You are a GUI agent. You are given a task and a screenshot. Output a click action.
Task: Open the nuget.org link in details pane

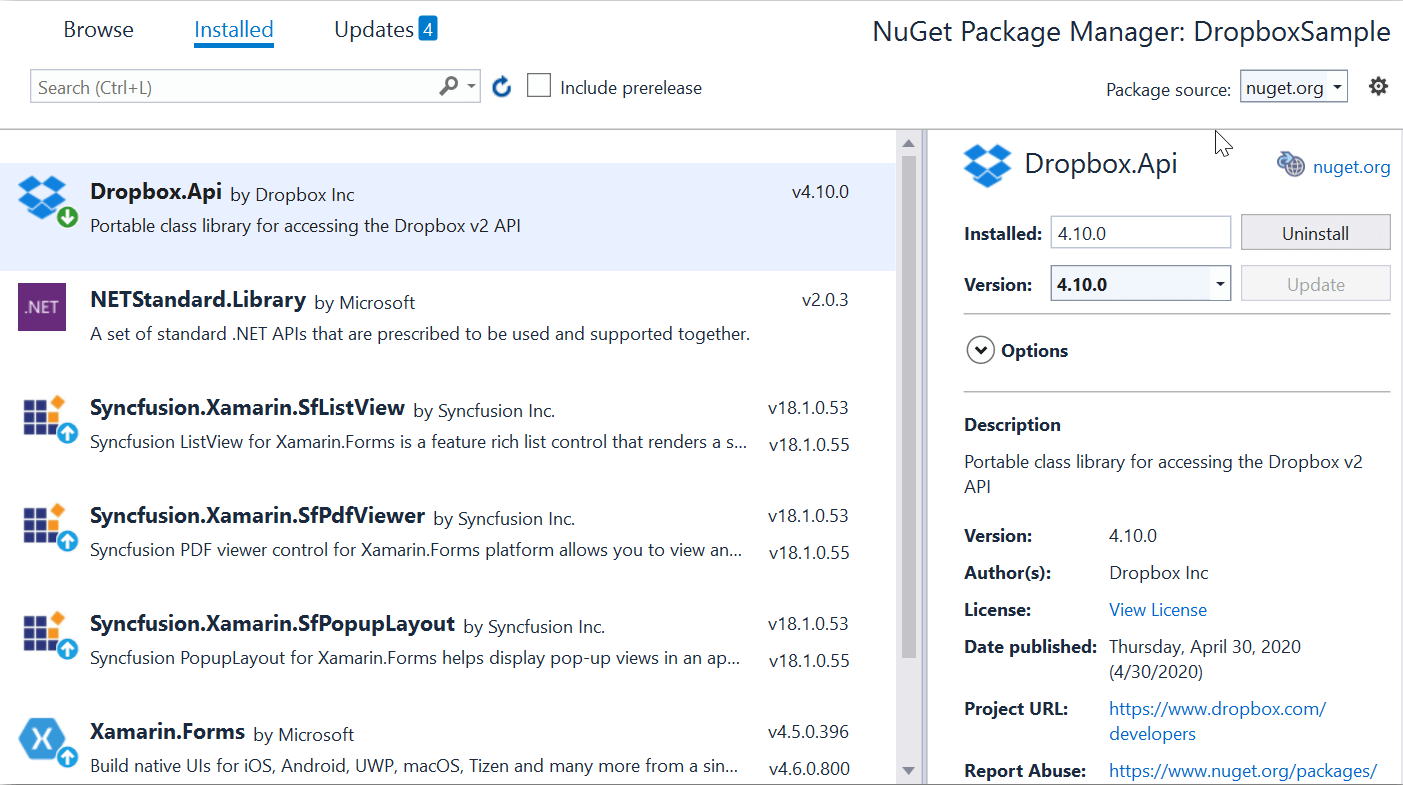[1350, 167]
